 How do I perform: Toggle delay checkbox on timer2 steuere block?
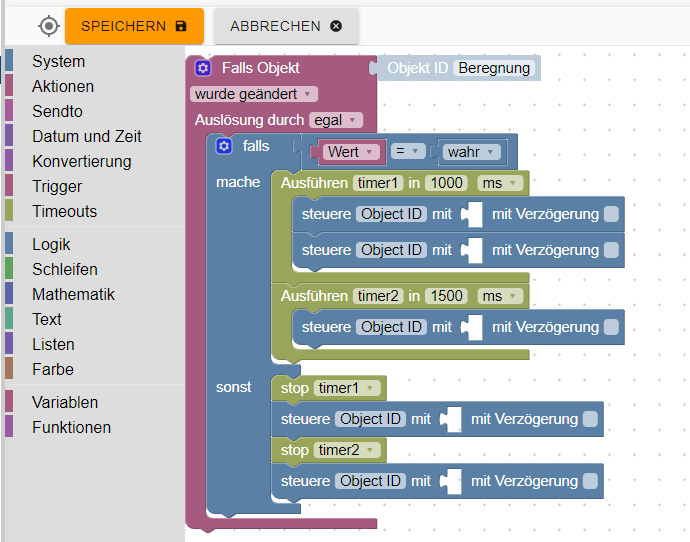pos(611,327)
